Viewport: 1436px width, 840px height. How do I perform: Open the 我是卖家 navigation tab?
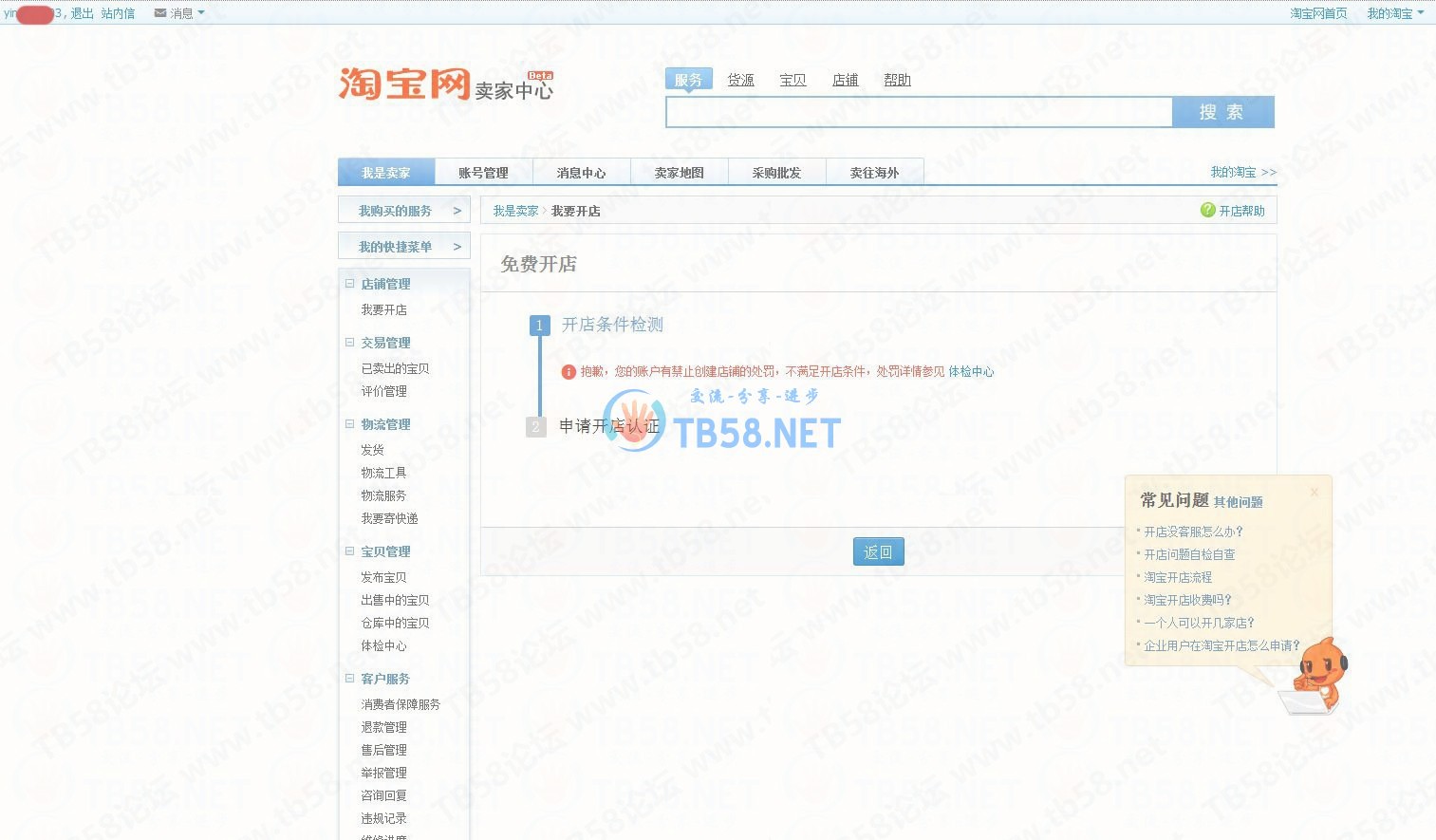(386, 172)
